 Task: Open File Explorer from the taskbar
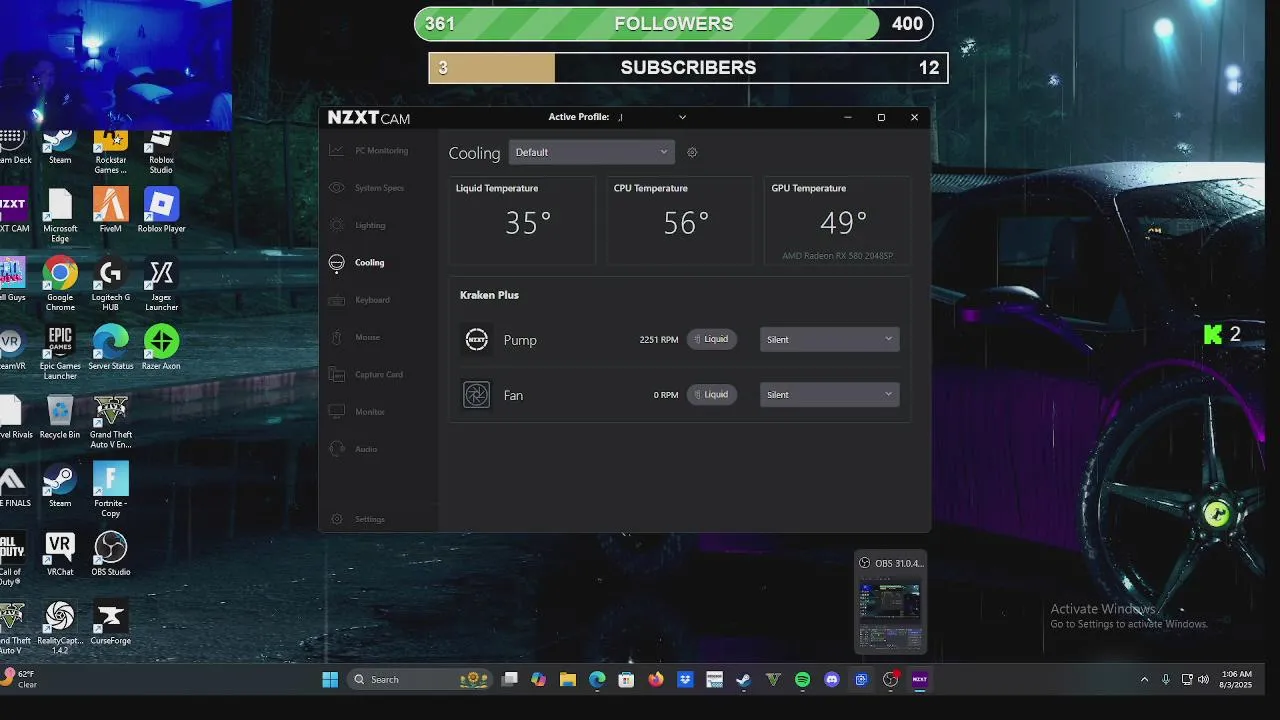coord(567,680)
